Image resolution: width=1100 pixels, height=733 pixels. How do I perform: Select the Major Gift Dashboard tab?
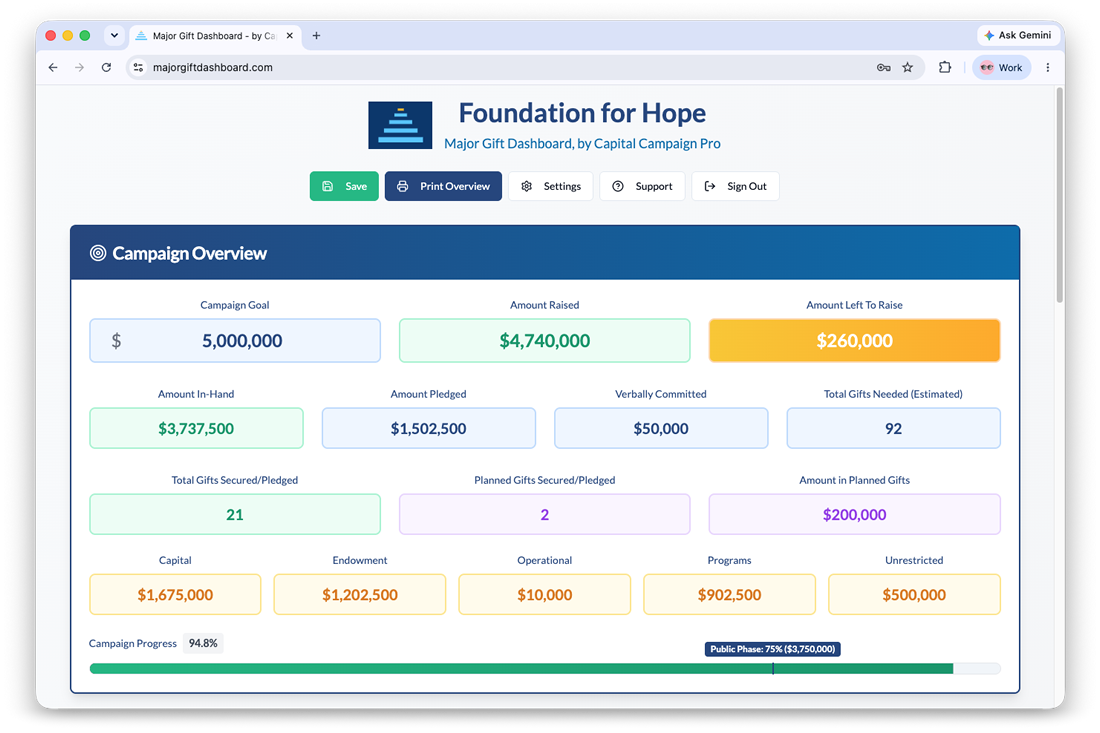click(215, 36)
